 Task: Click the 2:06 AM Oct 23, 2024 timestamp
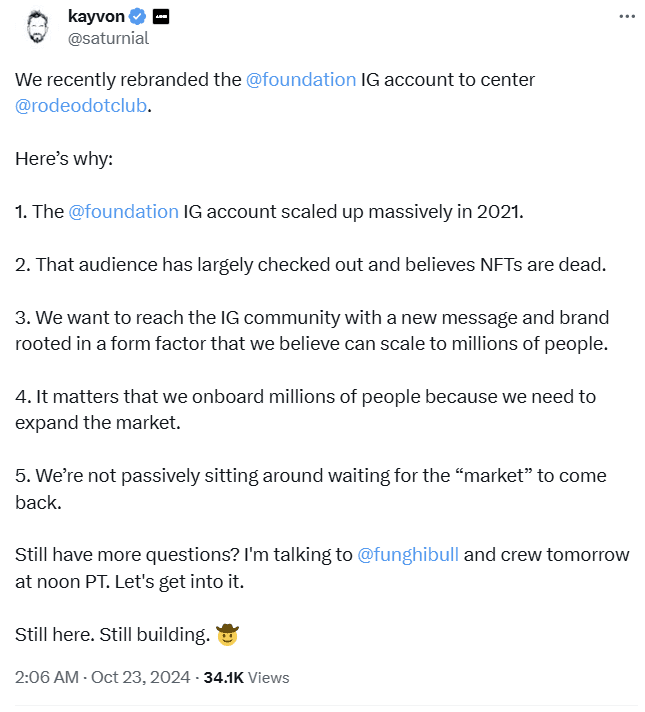point(102,677)
